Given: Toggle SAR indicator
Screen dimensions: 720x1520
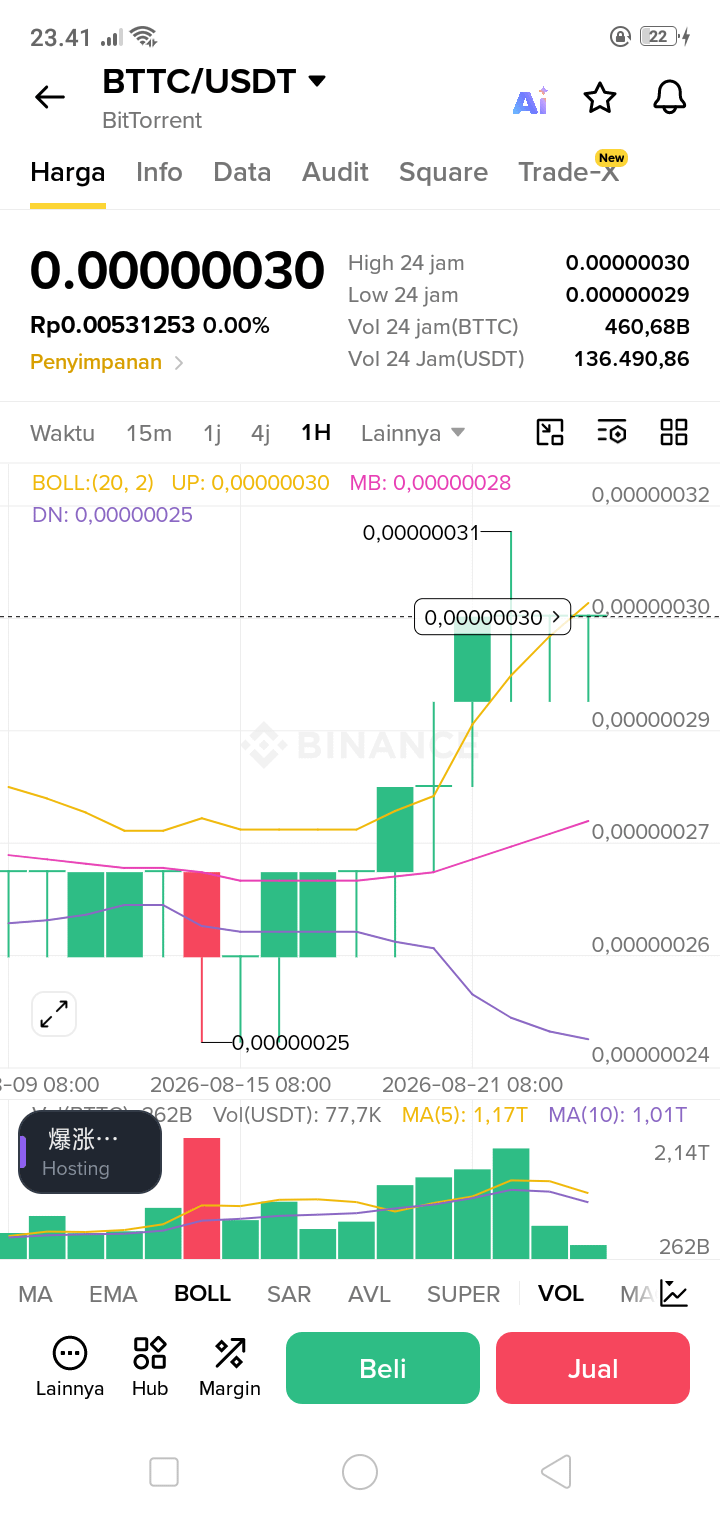Looking at the screenshot, I should [289, 1294].
